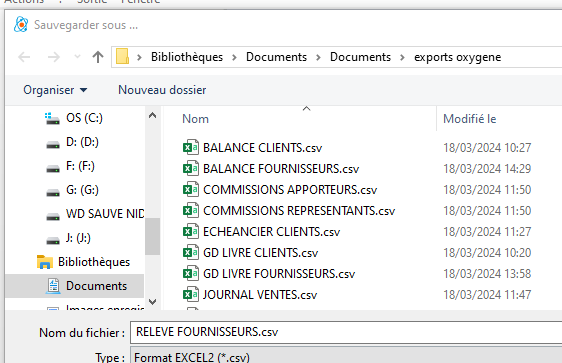This screenshot has height=363, width=562.
Task: Click the OS (C:) drive icon
Action: 52,118
